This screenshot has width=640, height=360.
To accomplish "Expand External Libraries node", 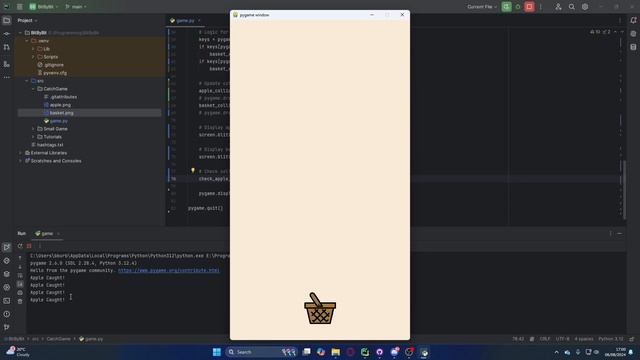I will (20, 153).
